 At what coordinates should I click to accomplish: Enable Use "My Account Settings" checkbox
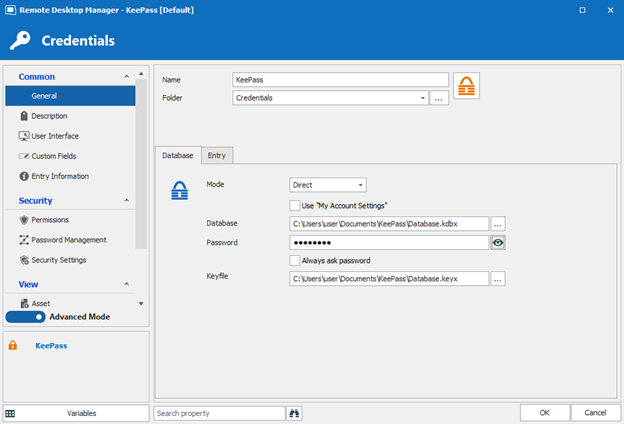coord(295,205)
